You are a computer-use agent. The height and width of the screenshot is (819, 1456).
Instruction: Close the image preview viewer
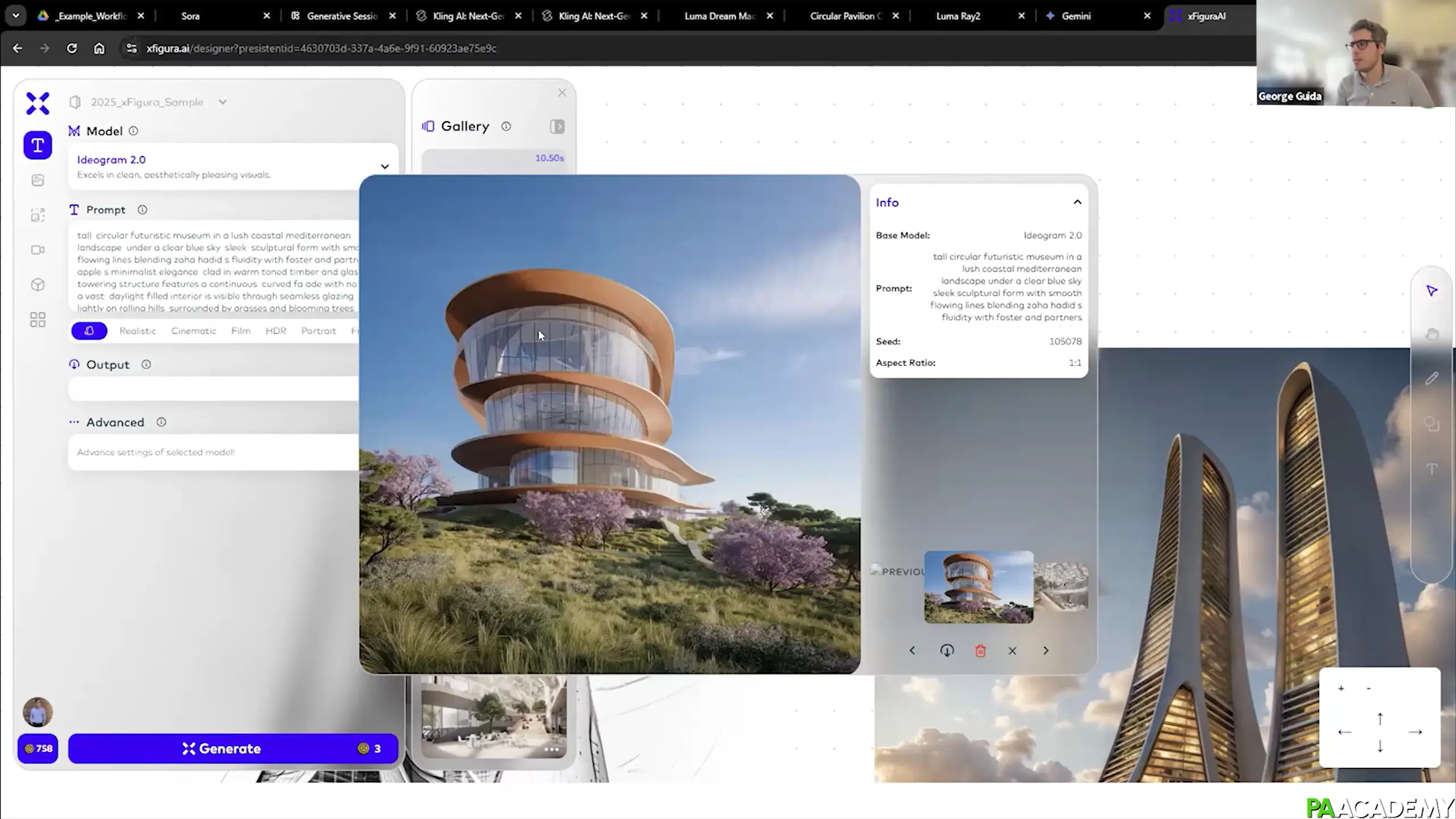click(x=1012, y=651)
